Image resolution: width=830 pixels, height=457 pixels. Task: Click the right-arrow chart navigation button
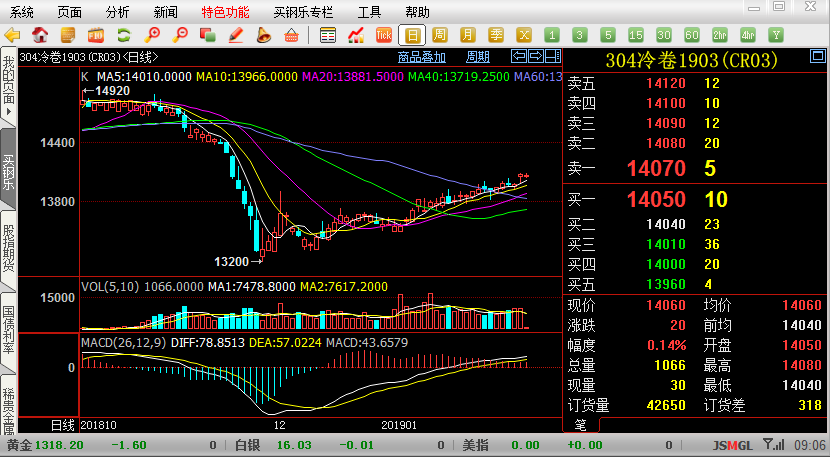(x=534, y=56)
